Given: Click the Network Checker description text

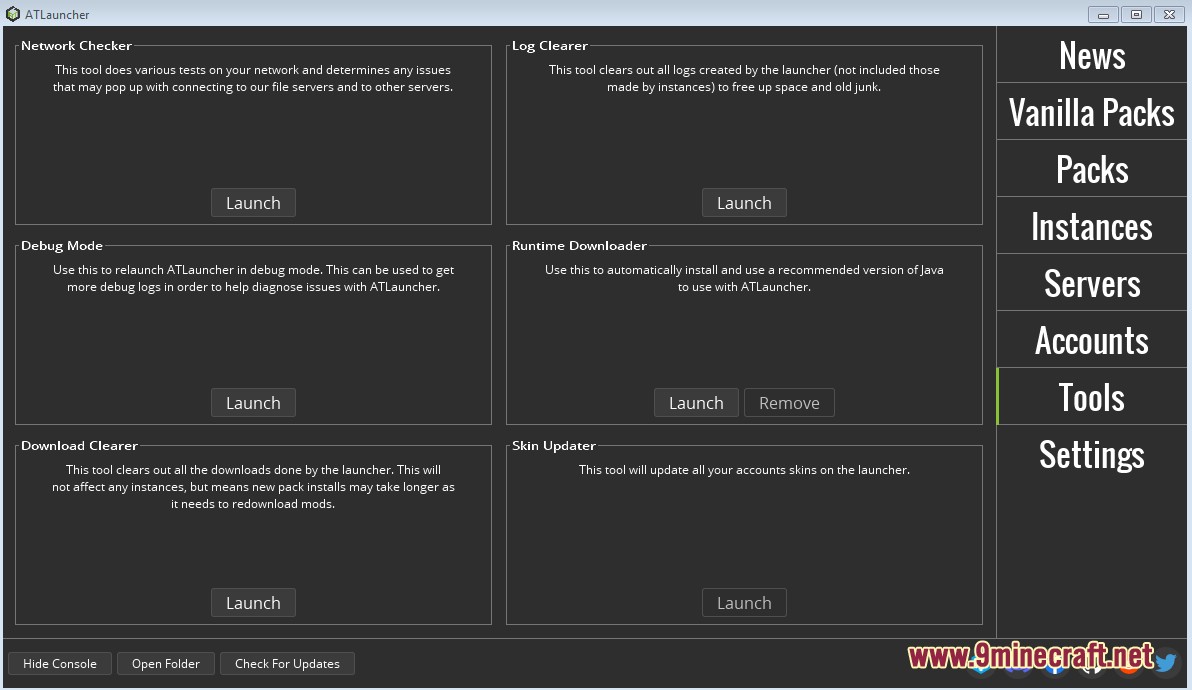Looking at the screenshot, I should coord(253,78).
